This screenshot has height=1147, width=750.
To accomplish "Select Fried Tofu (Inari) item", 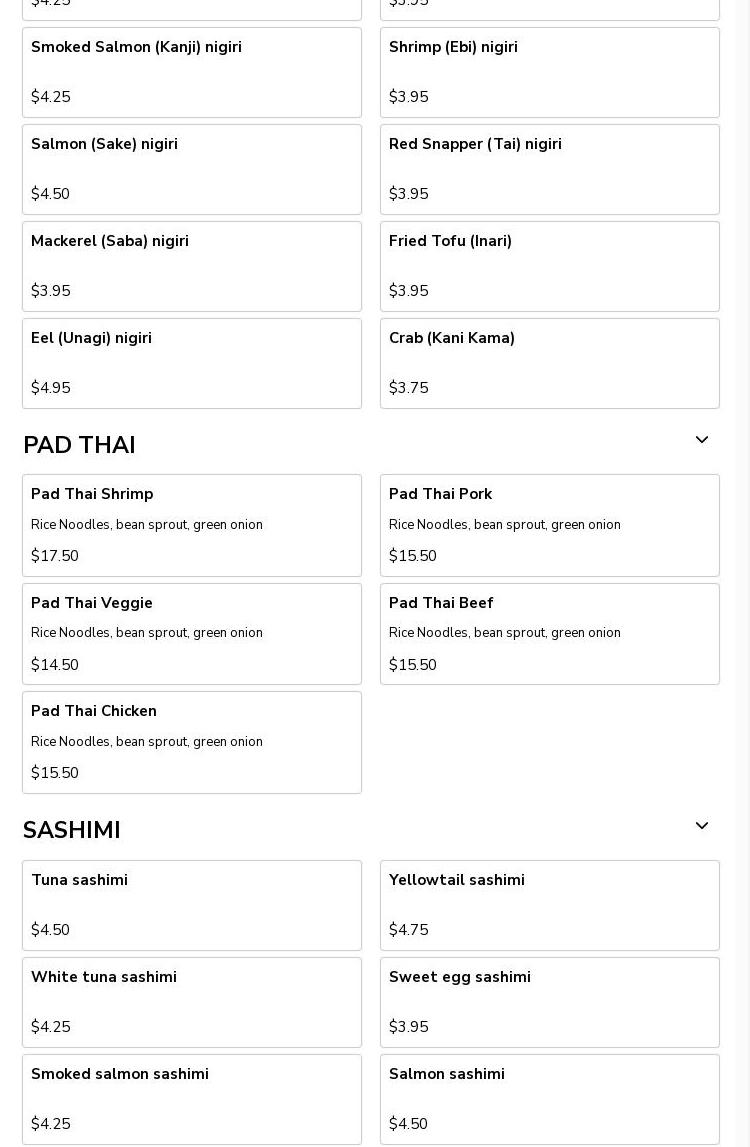I will pos(549,266).
